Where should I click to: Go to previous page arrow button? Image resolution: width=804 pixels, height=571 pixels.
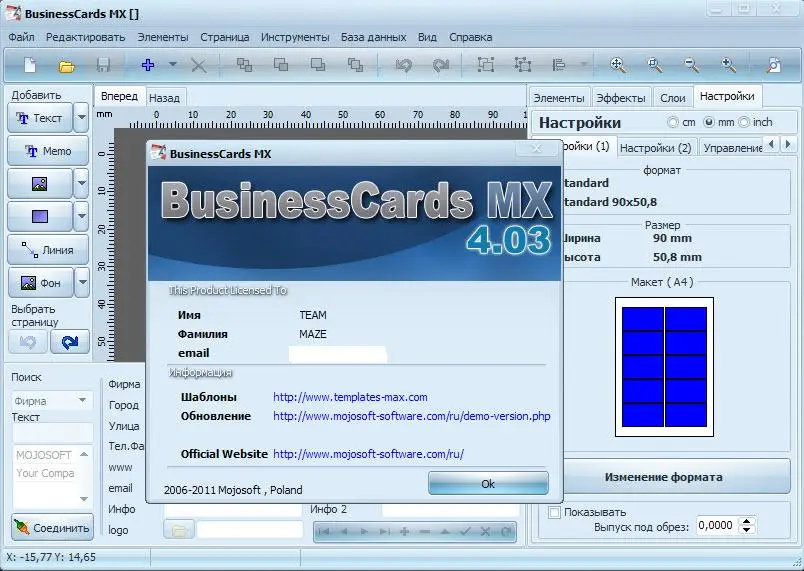tap(28, 342)
